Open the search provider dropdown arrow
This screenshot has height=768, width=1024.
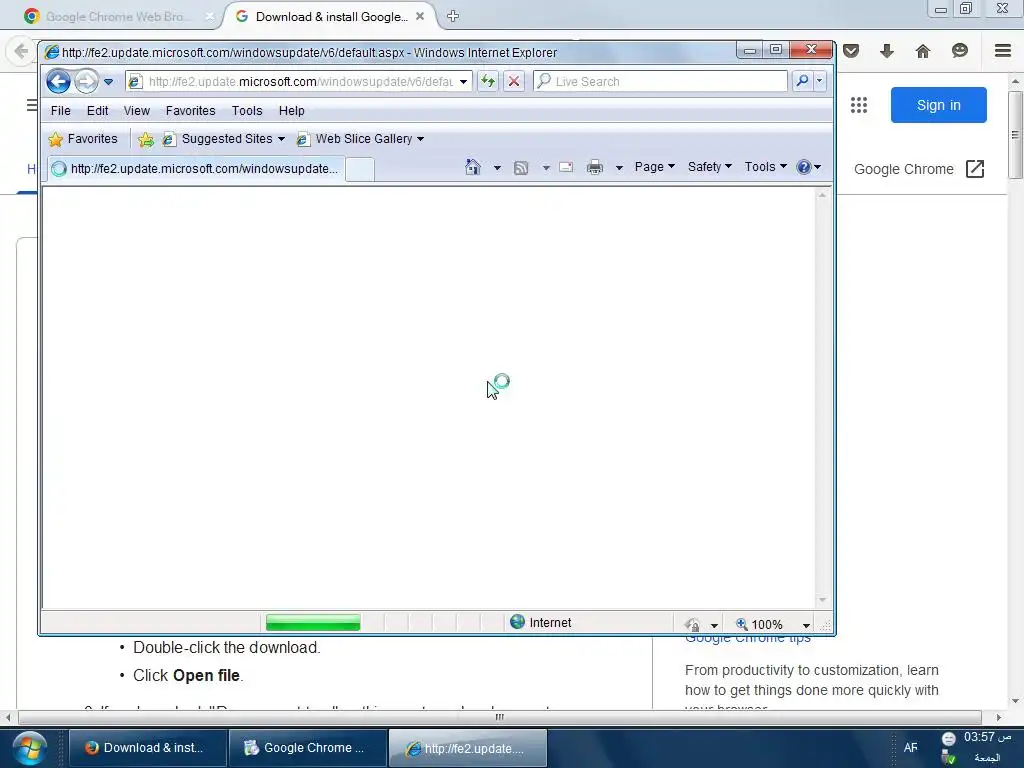pyautogui.click(x=820, y=81)
